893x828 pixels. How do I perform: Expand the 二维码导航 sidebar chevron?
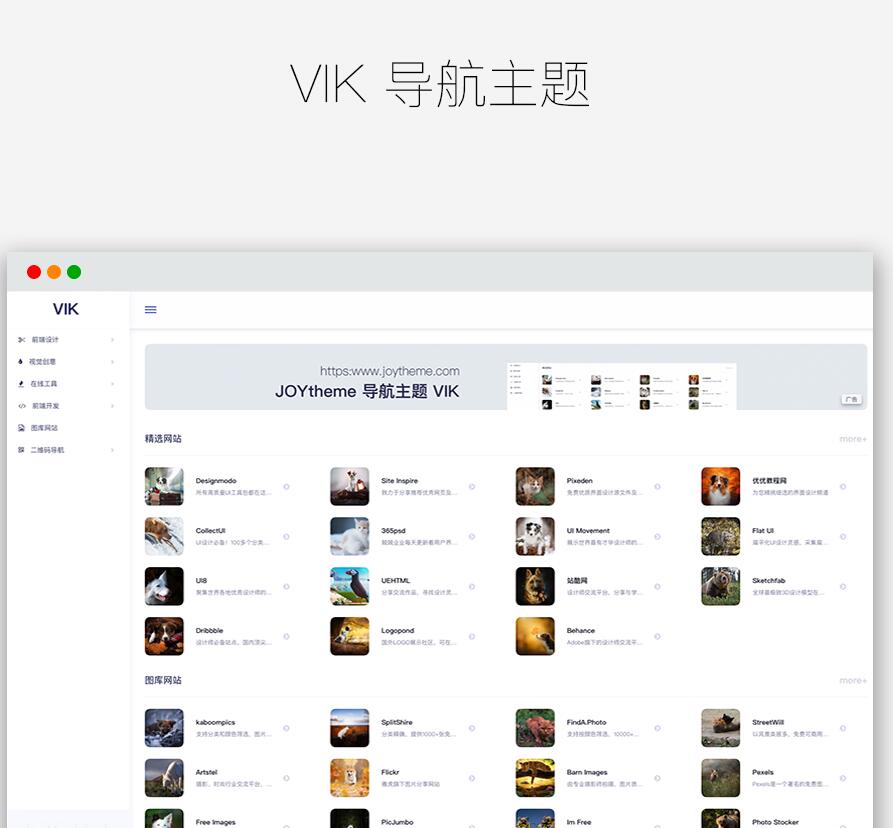tap(112, 450)
